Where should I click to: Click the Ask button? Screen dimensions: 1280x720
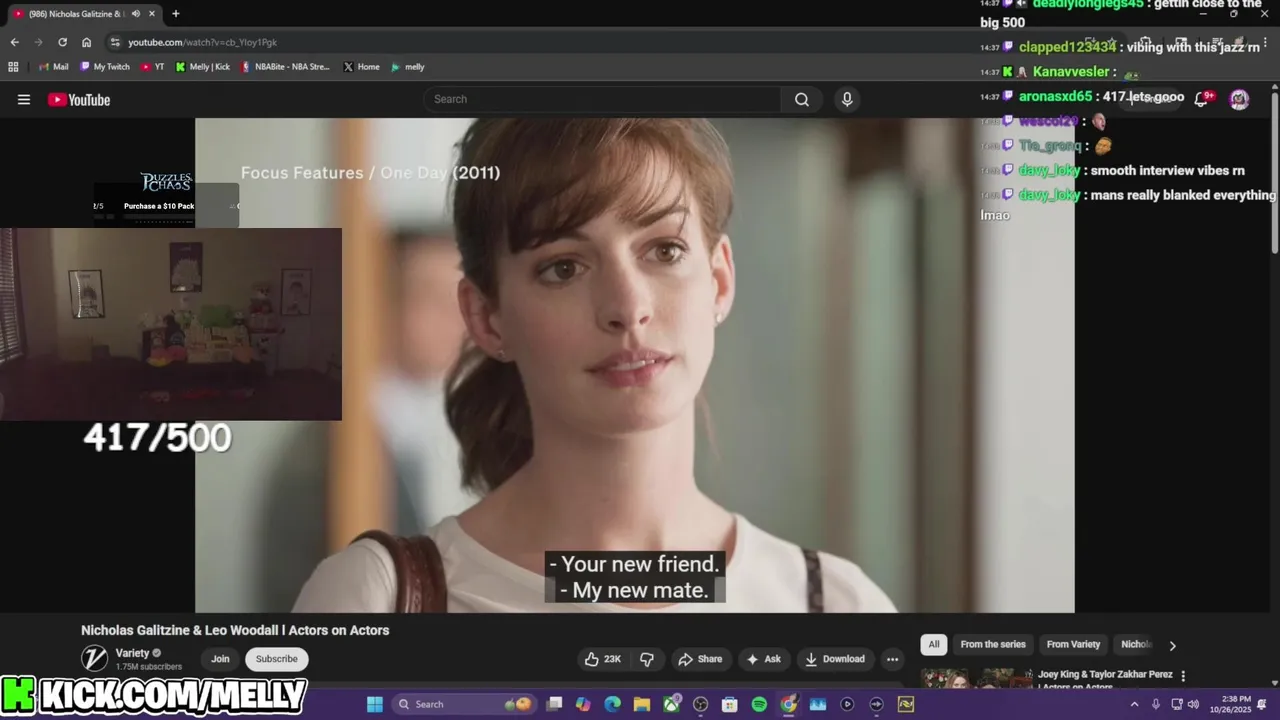tap(763, 659)
